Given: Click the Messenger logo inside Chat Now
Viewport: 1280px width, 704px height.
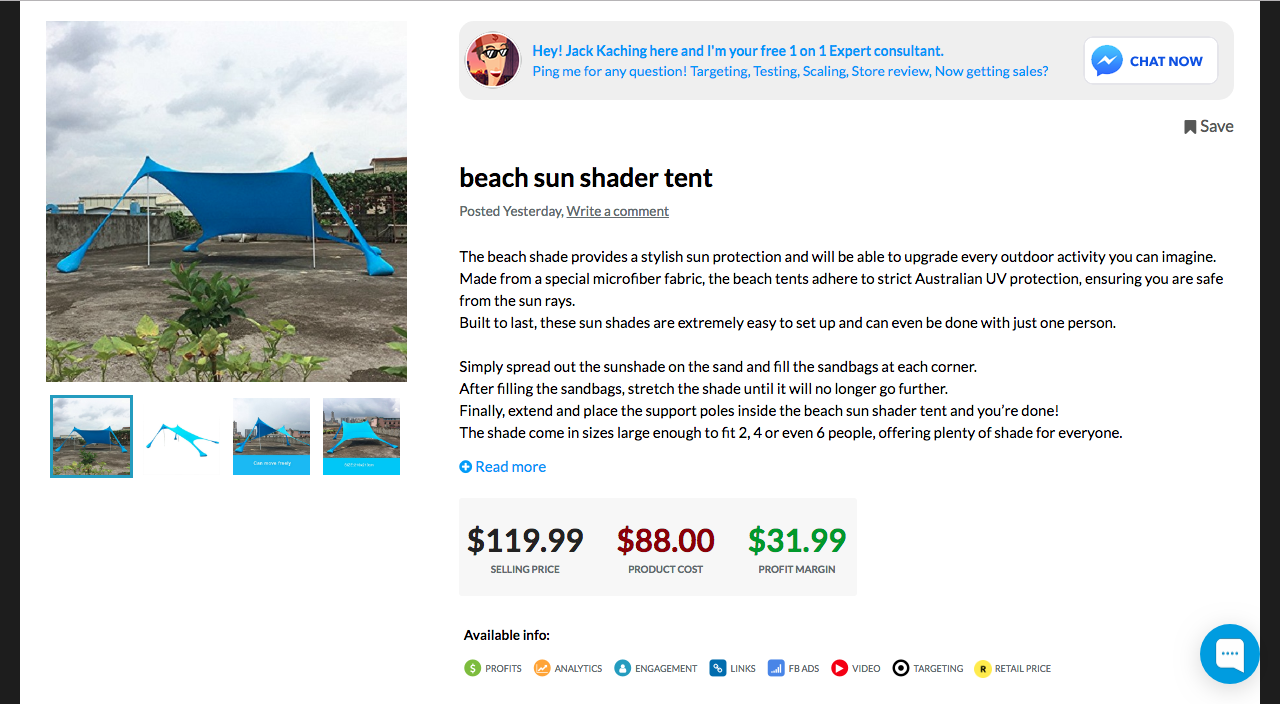Looking at the screenshot, I should pos(1107,60).
